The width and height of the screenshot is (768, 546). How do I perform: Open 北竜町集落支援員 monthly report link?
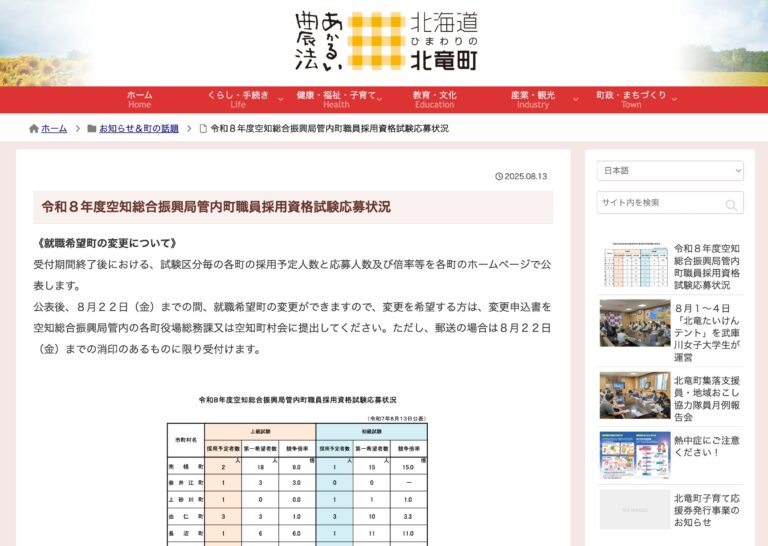click(707, 398)
